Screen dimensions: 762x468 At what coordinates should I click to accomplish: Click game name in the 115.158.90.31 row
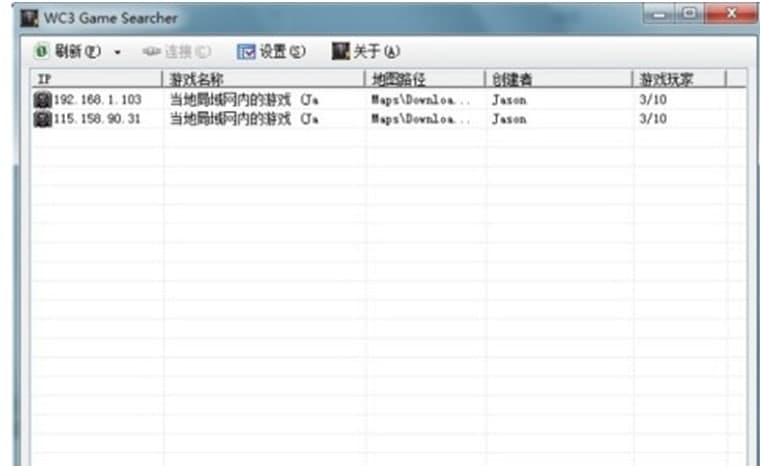[x=244, y=119]
